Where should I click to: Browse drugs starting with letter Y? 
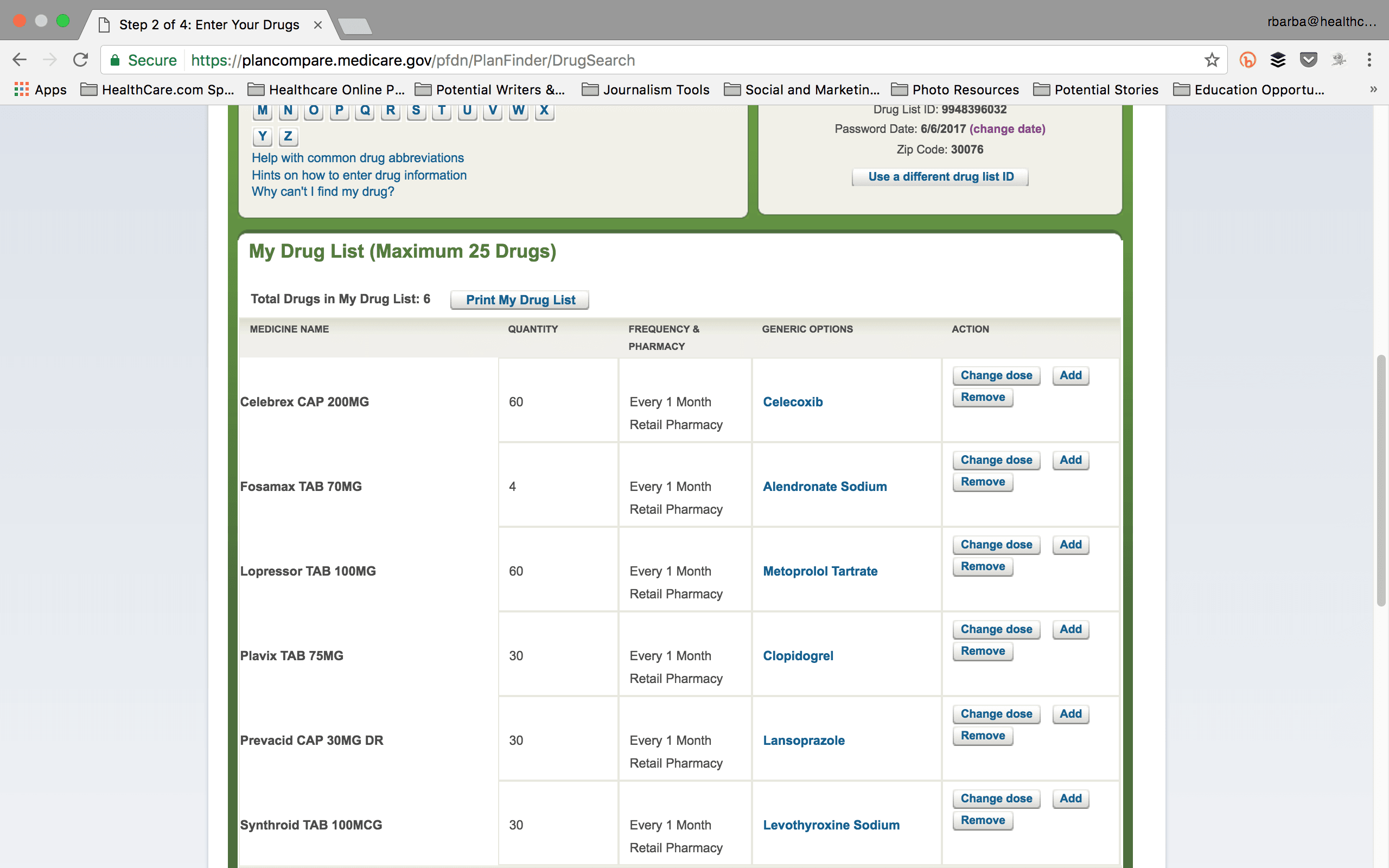pyautogui.click(x=262, y=137)
